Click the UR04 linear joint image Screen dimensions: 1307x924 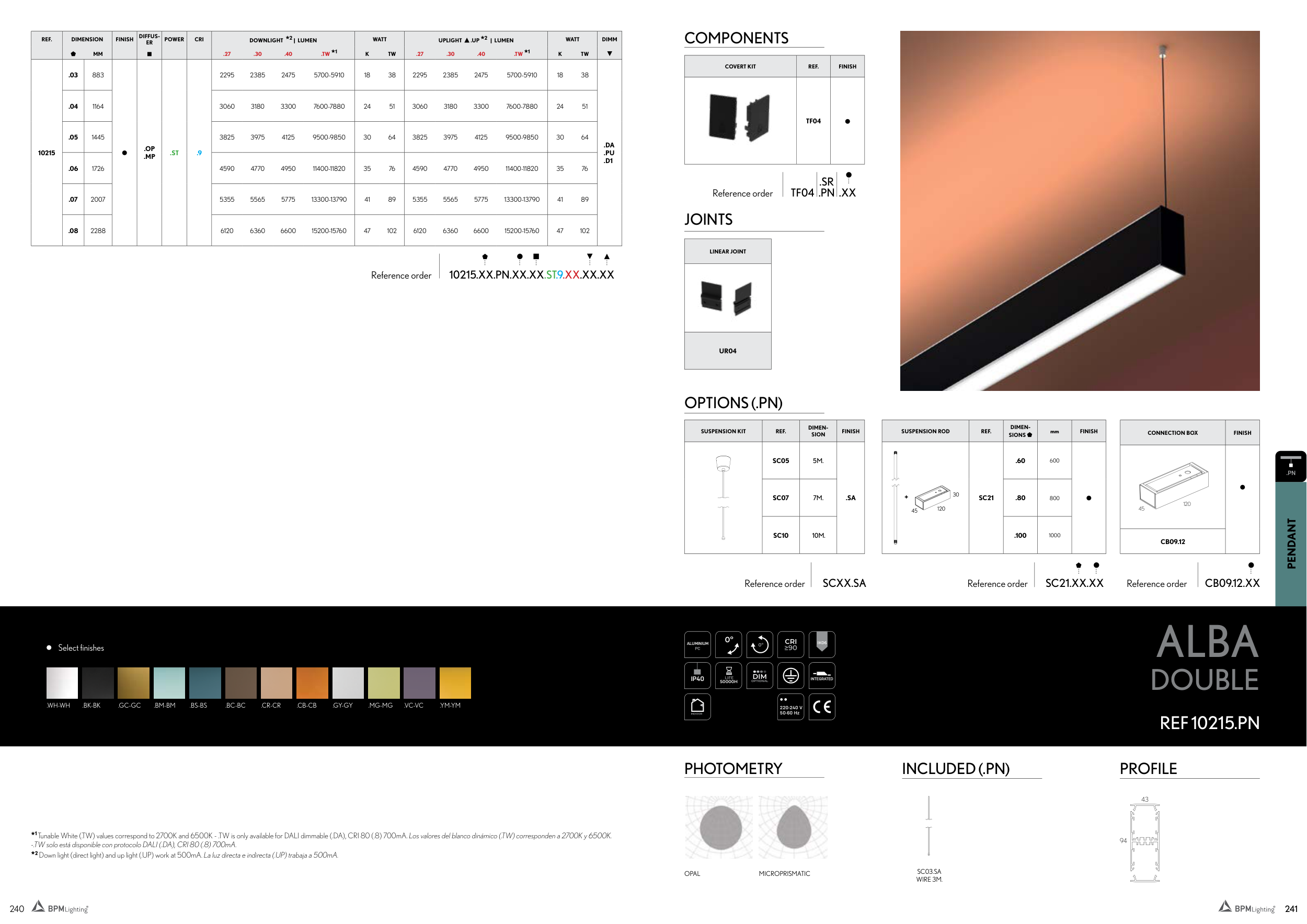[728, 297]
